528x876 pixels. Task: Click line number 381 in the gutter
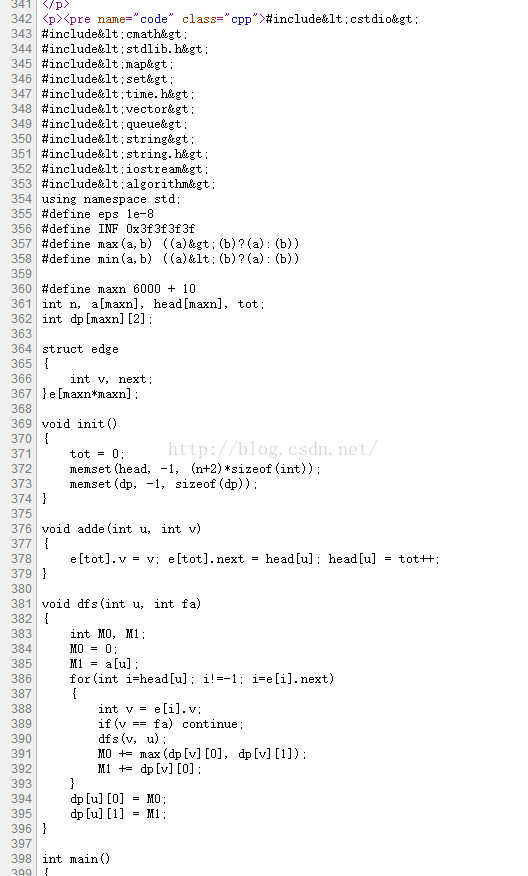pos(21,604)
